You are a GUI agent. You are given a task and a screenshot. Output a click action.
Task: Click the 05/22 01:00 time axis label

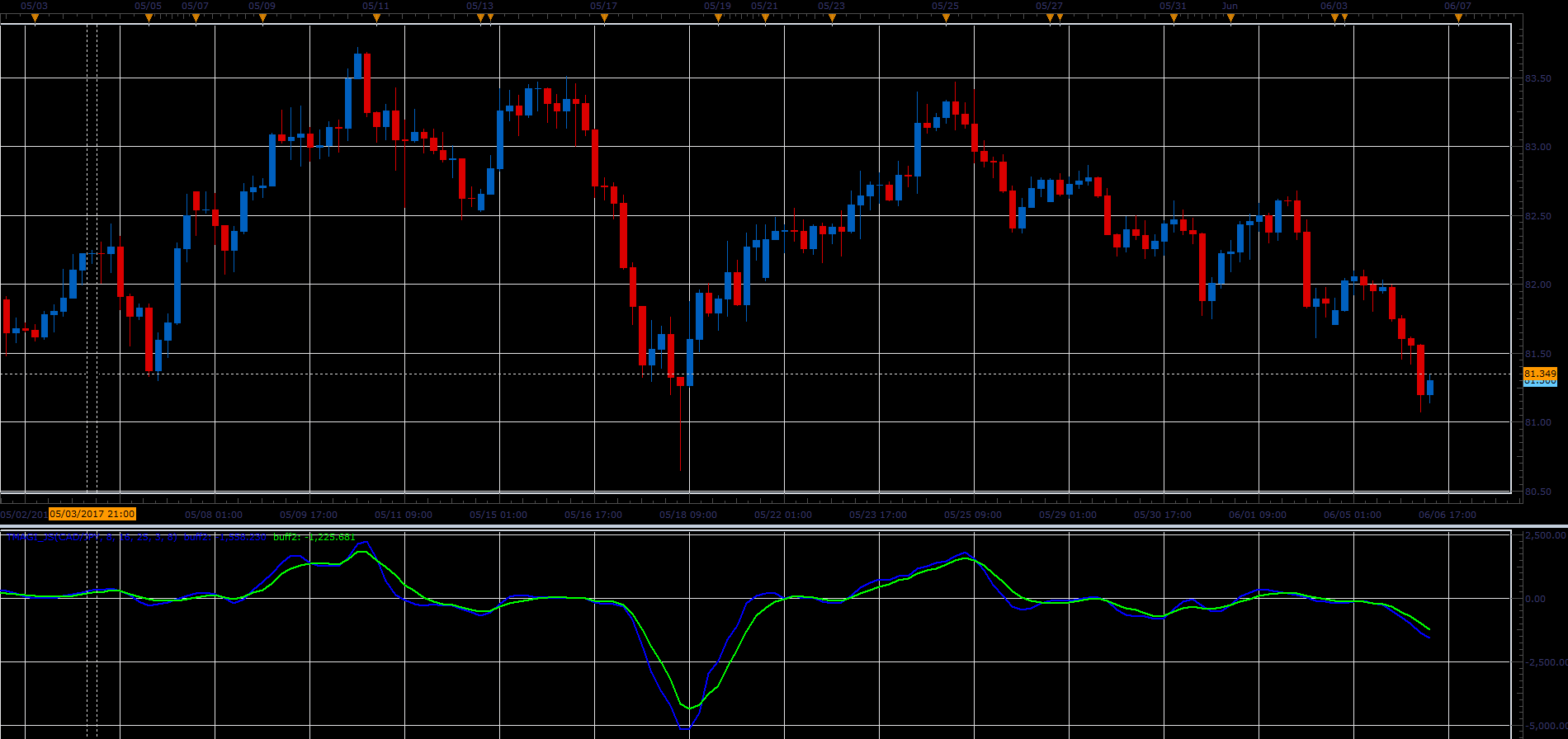(783, 515)
